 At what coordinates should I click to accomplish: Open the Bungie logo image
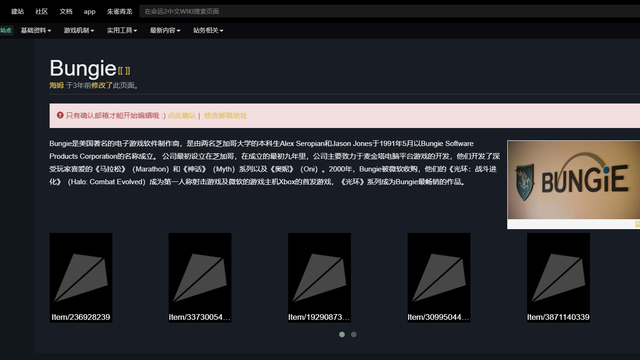[573, 180]
